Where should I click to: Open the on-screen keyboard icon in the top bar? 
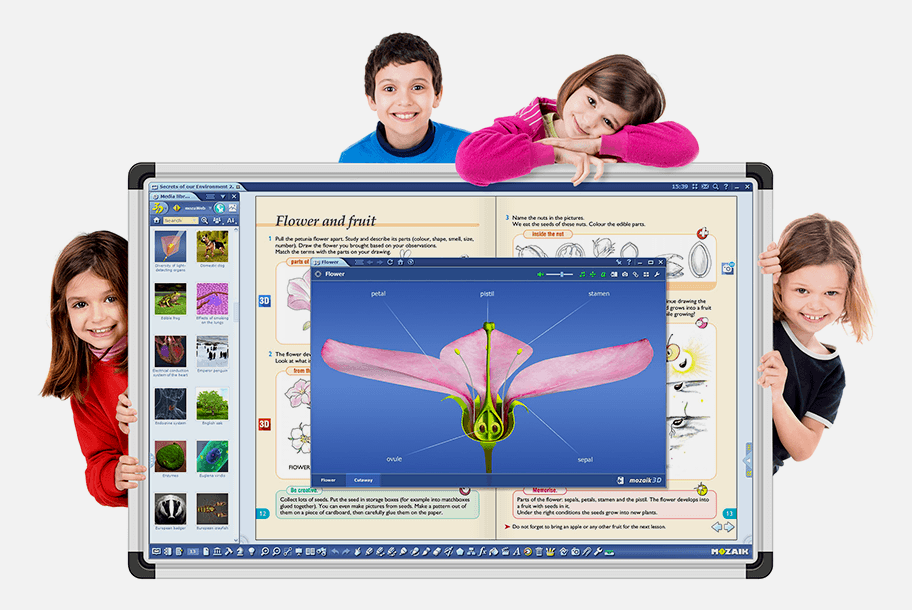(x=705, y=187)
